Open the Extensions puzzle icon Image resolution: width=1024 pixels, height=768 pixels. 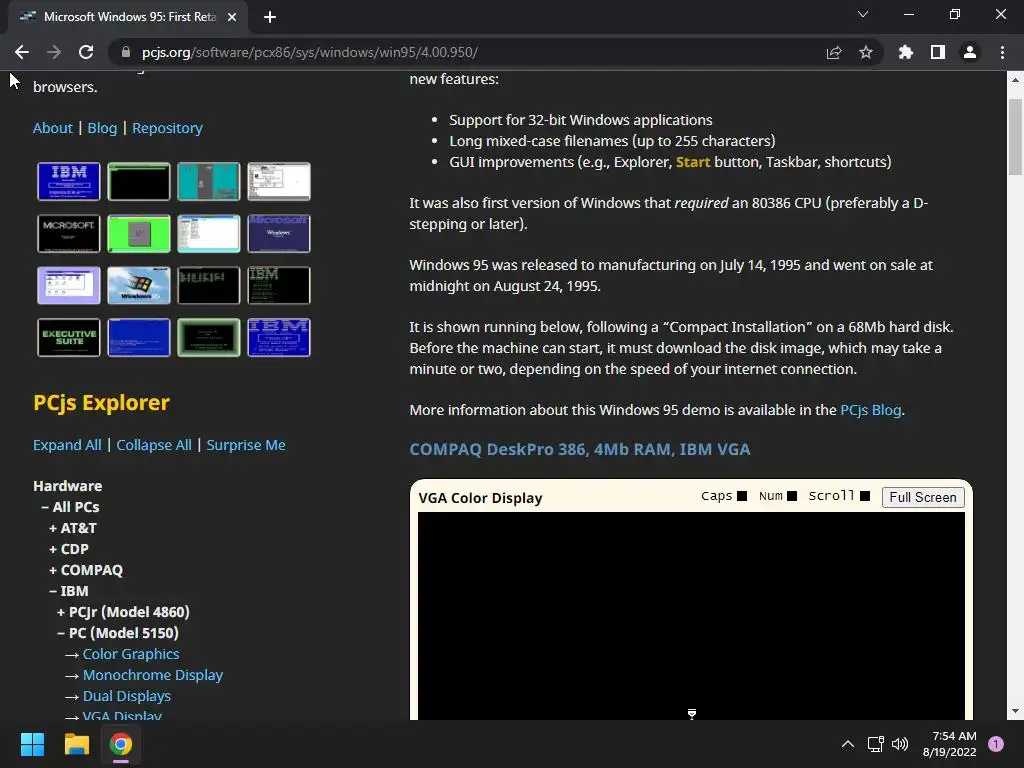pos(906,52)
